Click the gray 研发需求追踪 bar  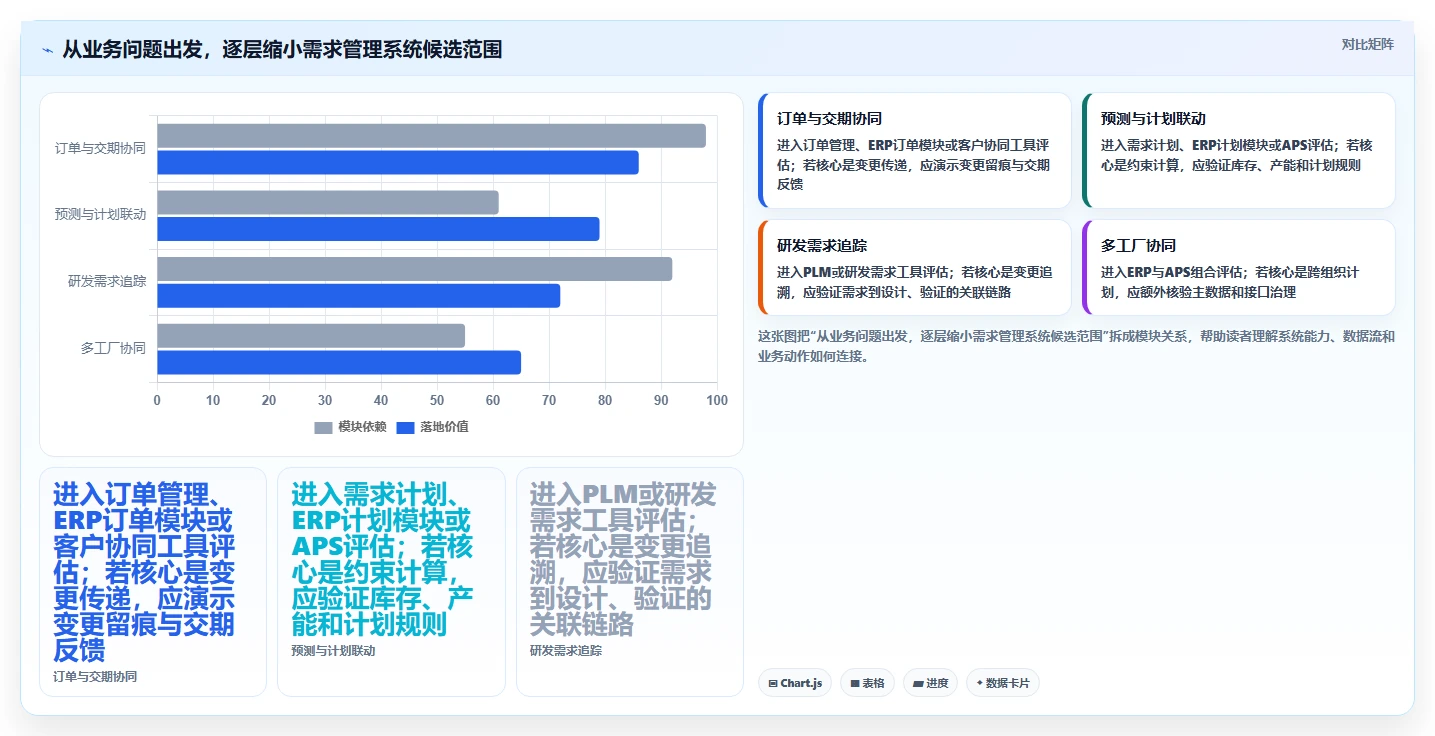click(414, 269)
